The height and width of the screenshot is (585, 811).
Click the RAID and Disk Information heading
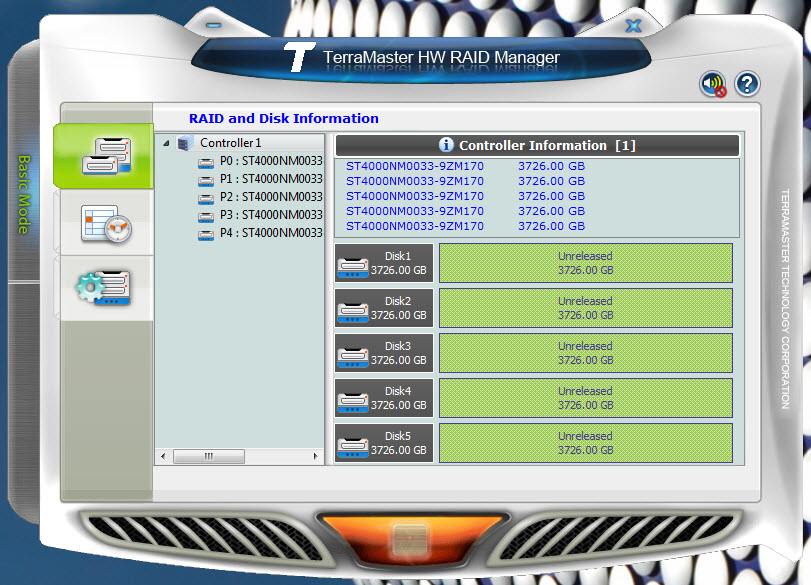[283, 118]
